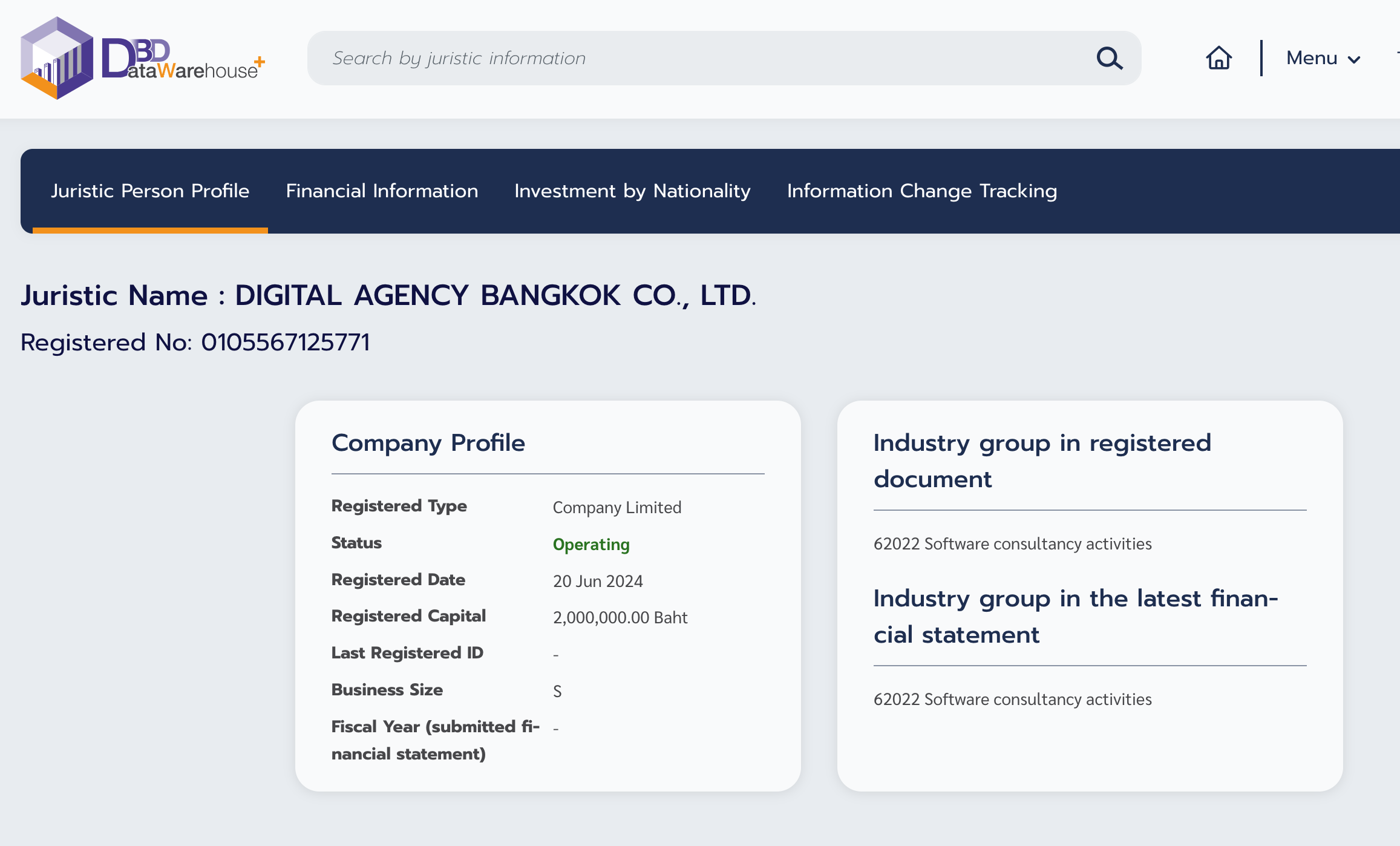1400x846 pixels.
Task: Open the Juristic Person Profile tab
Action: coord(150,191)
